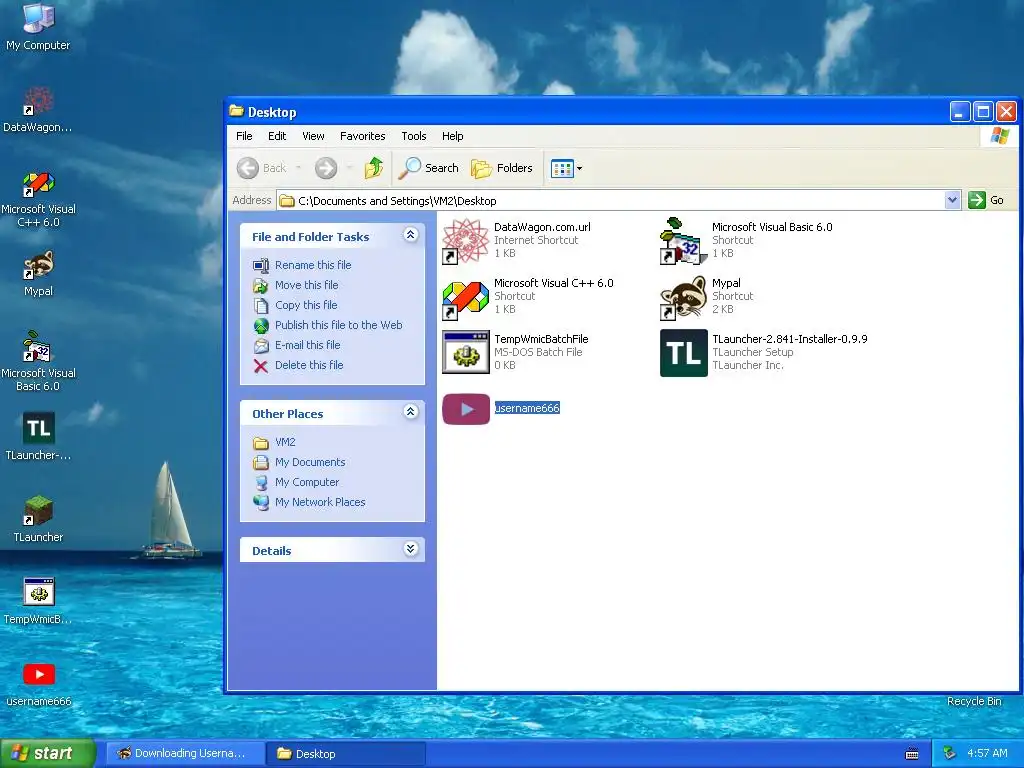Select Recycle Bin label on desktop
Screen dimensions: 1024x768
974,701
